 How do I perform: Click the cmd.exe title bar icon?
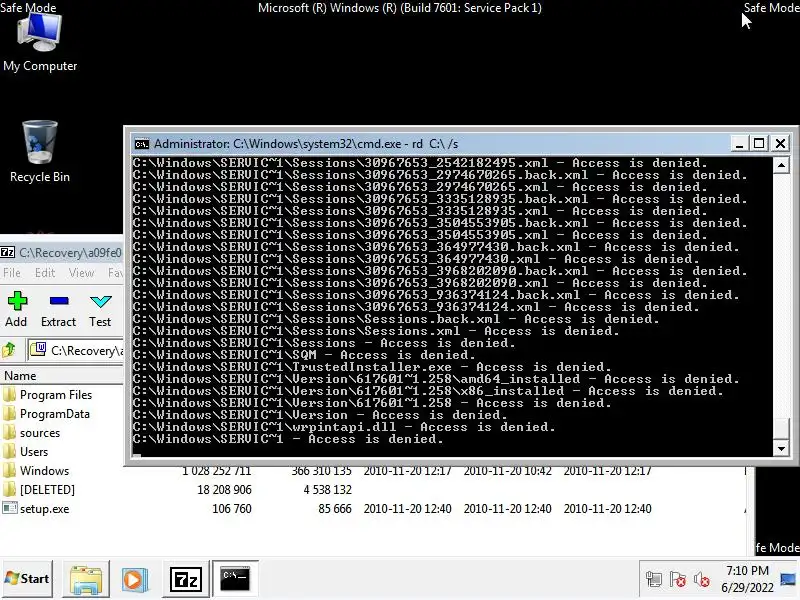tap(141, 144)
